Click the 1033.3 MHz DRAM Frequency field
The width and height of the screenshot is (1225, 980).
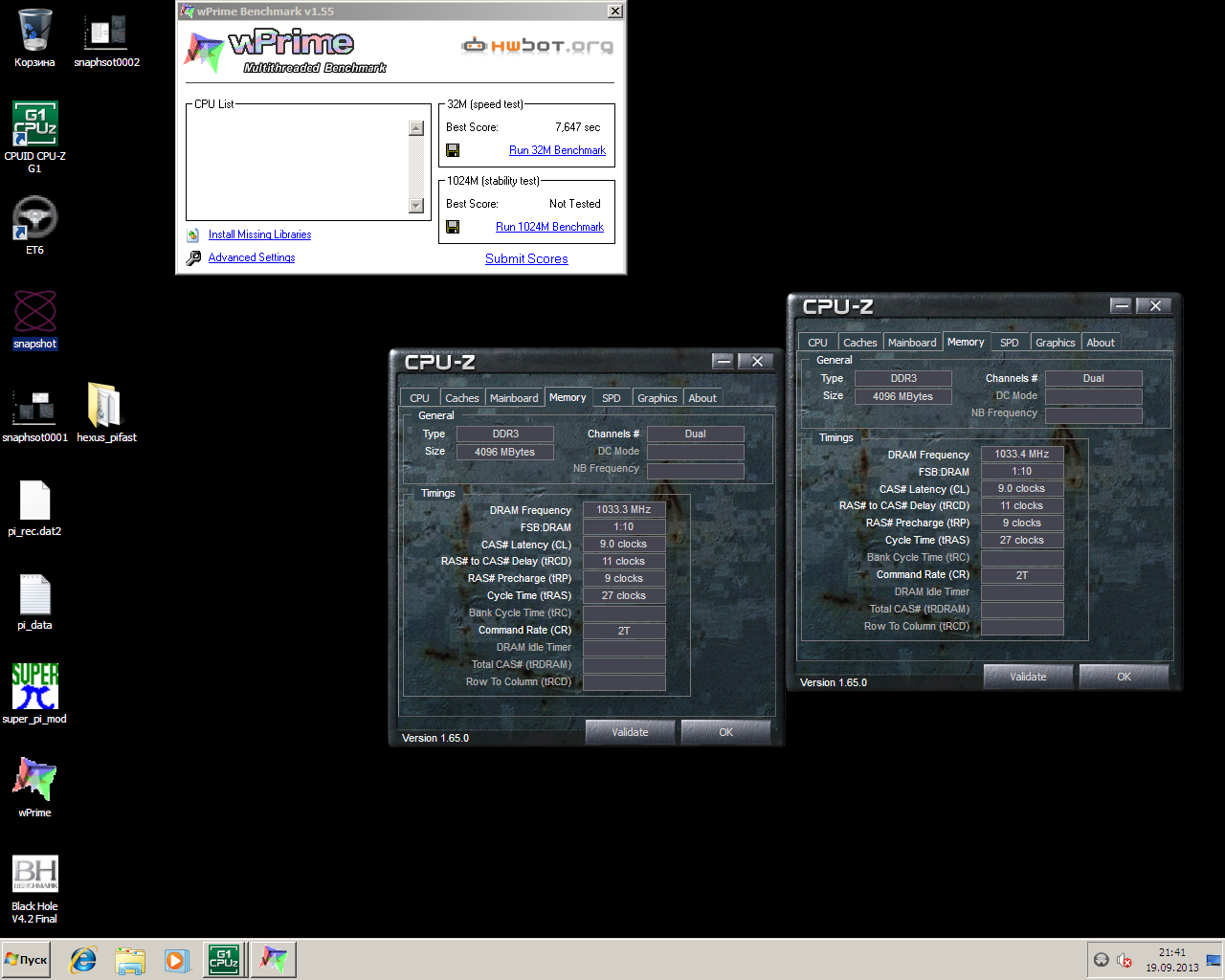(624, 510)
